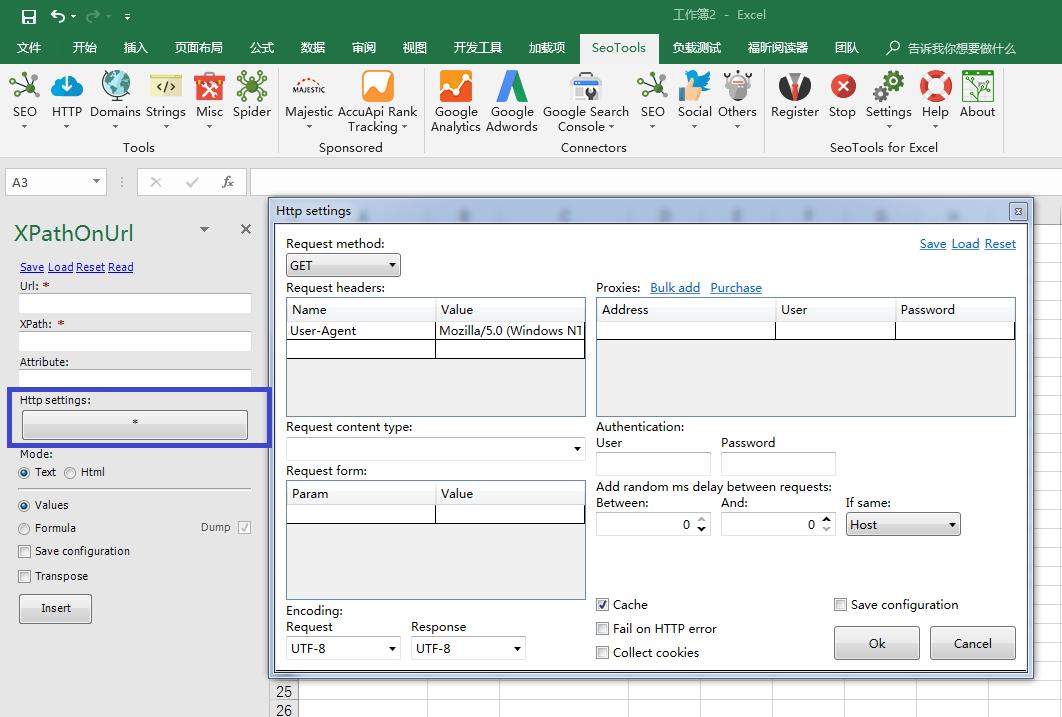The width and height of the screenshot is (1062, 717).
Task: Click the Url input field
Action: [x=135, y=304]
